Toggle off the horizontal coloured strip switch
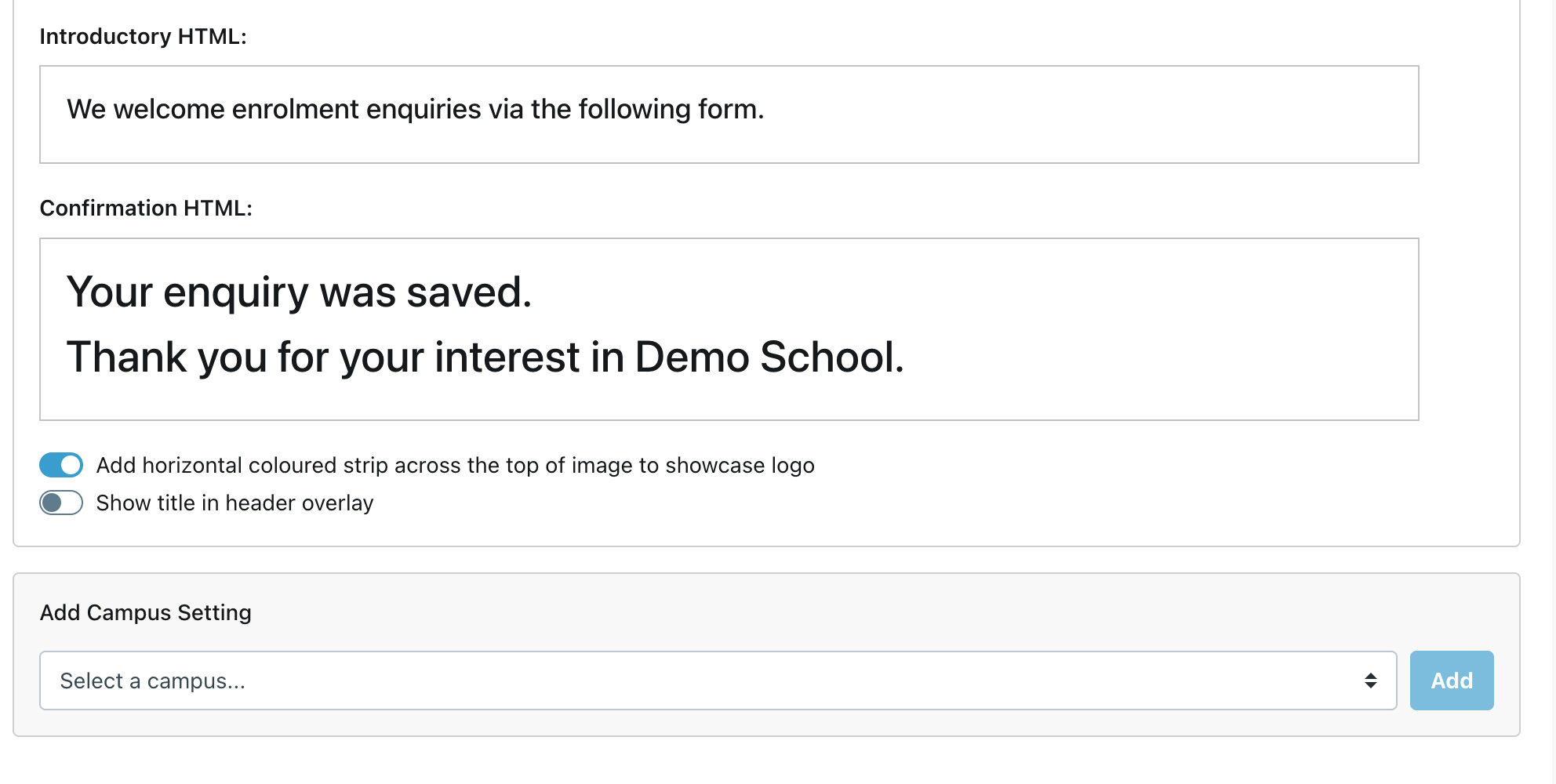1556x784 pixels. tap(61, 465)
